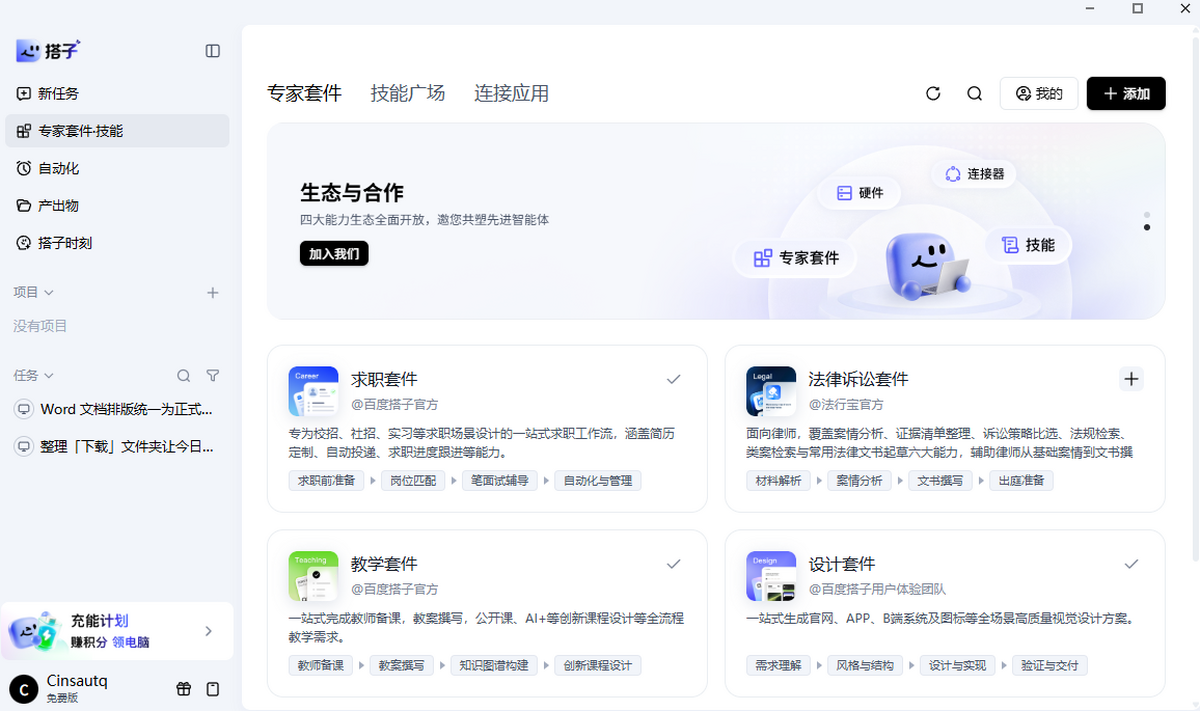Open the 充能计划 promo arrow
The width and height of the screenshot is (1200, 711).
click(208, 631)
